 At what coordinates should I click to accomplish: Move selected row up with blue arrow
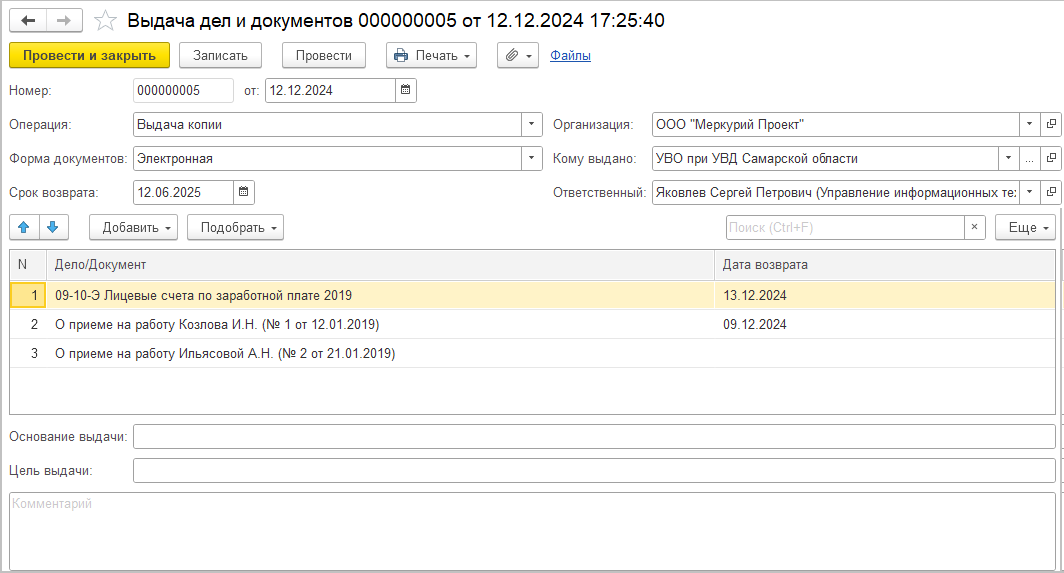tap(24, 227)
